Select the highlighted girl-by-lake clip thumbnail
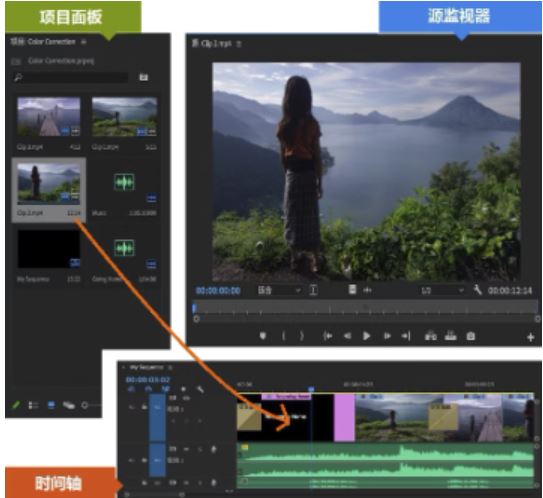543x498 pixels. pyautogui.click(x=49, y=184)
